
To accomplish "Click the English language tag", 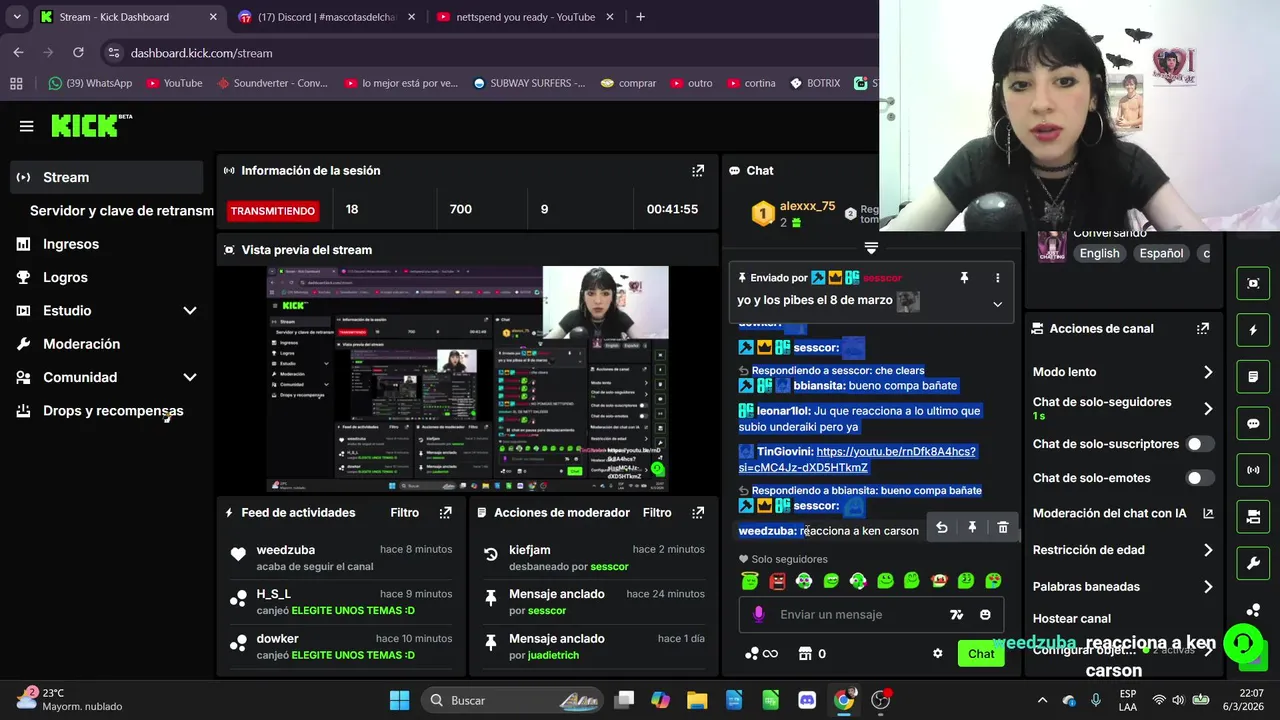I will pyautogui.click(x=1099, y=254).
